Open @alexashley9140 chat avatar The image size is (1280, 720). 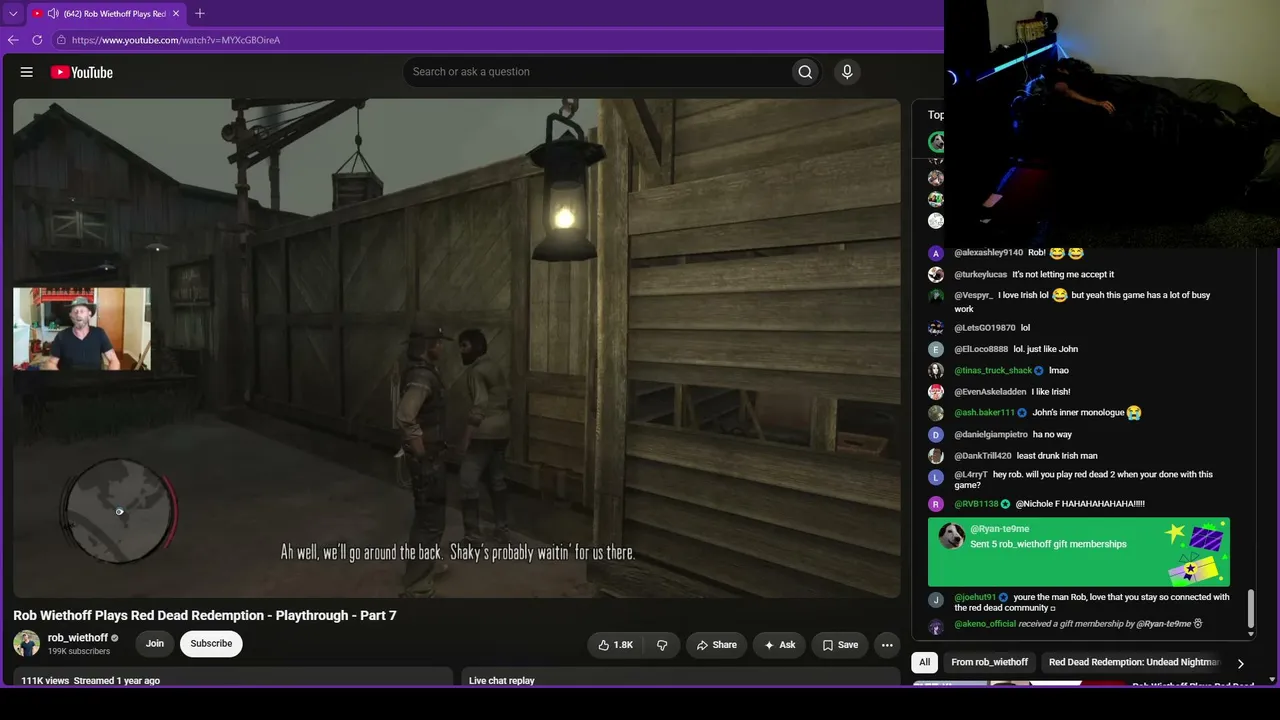click(x=936, y=253)
